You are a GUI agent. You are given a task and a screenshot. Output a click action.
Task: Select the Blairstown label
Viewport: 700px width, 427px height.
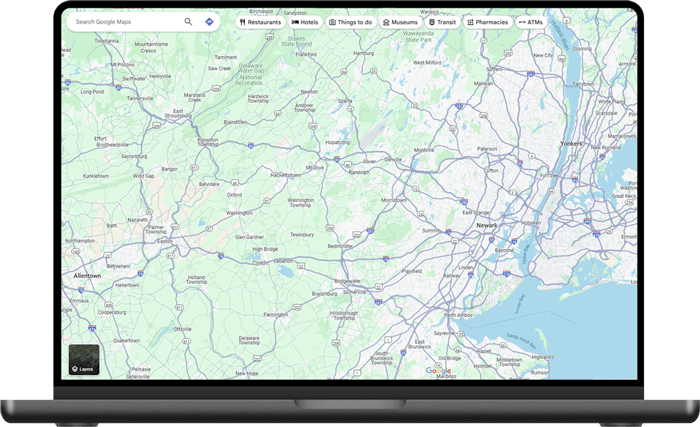pyautogui.click(x=235, y=121)
